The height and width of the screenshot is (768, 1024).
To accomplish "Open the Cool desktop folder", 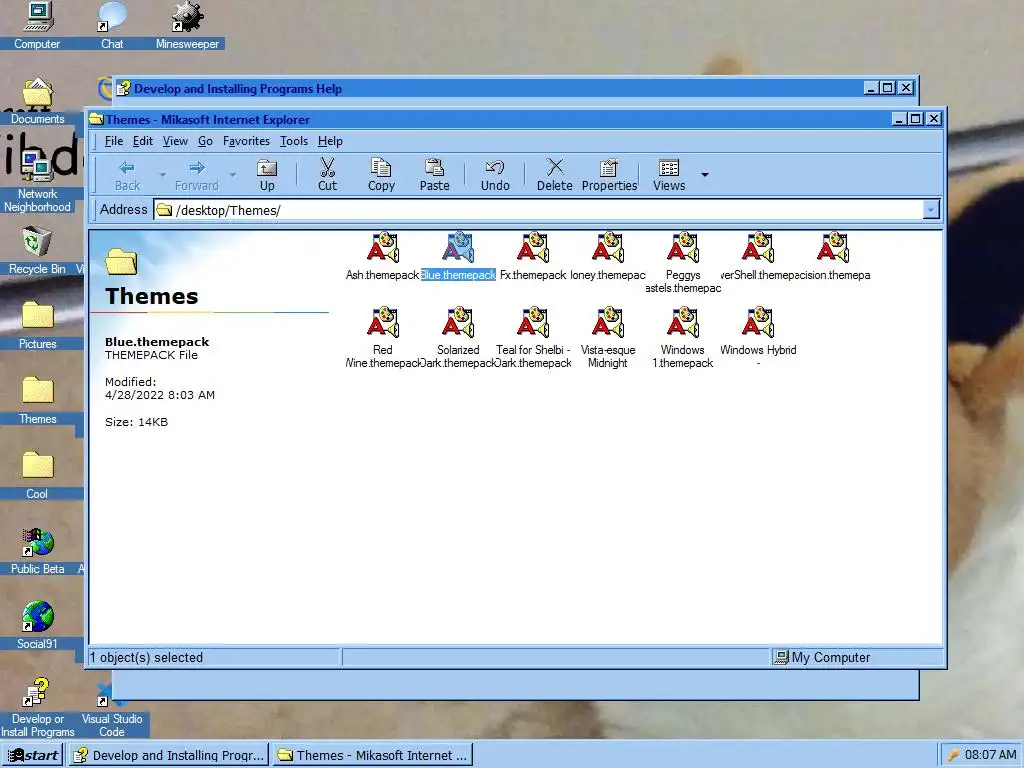I will pos(37,476).
